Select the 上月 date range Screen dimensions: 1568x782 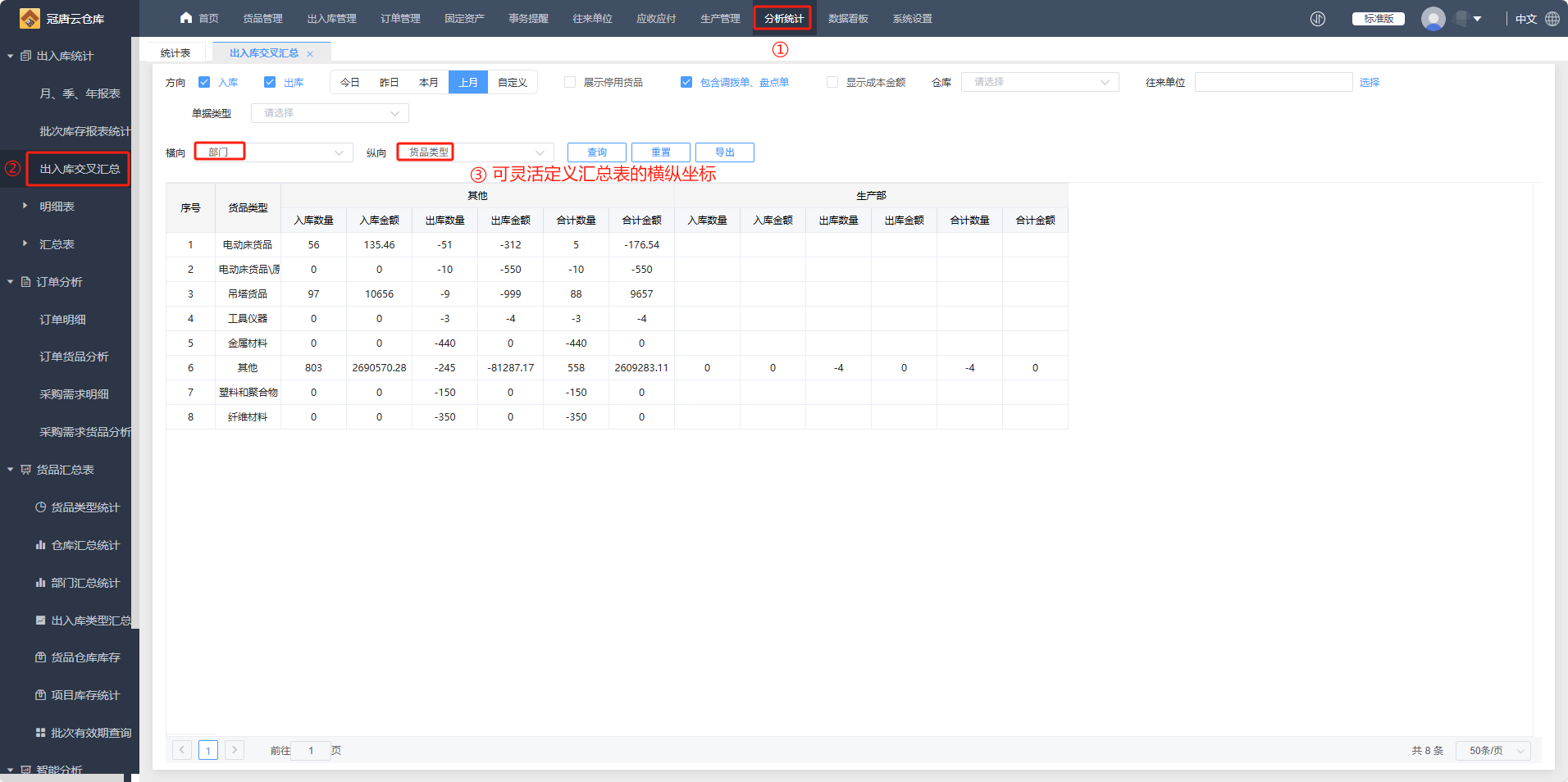point(468,82)
